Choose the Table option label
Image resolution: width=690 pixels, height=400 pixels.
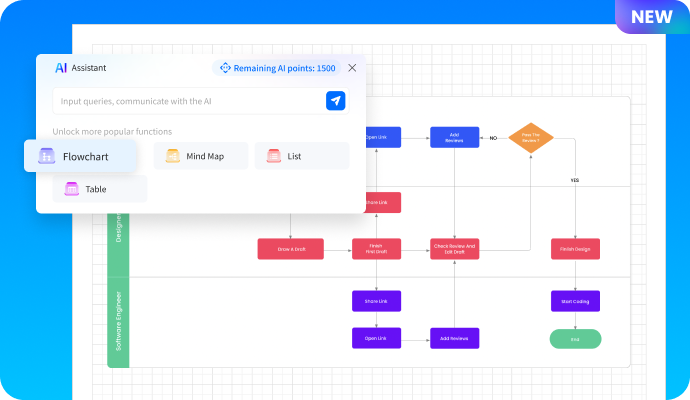95,189
